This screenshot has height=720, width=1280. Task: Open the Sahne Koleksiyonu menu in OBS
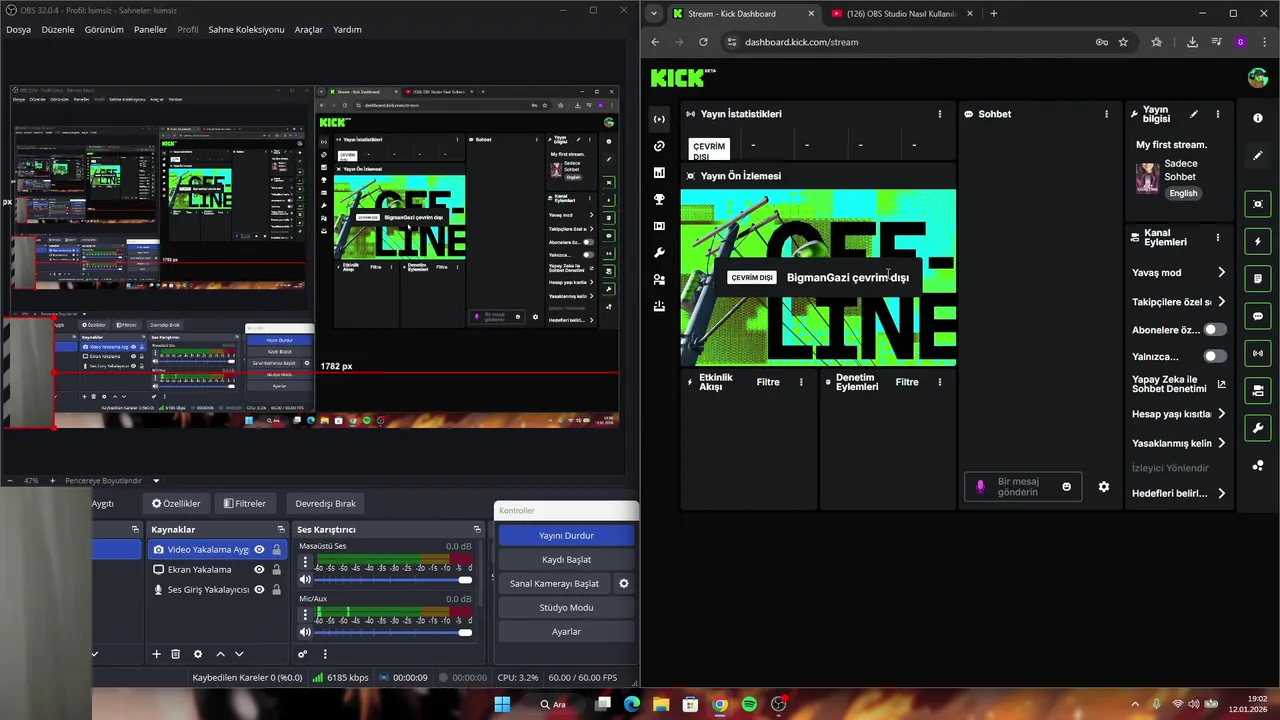(x=246, y=30)
